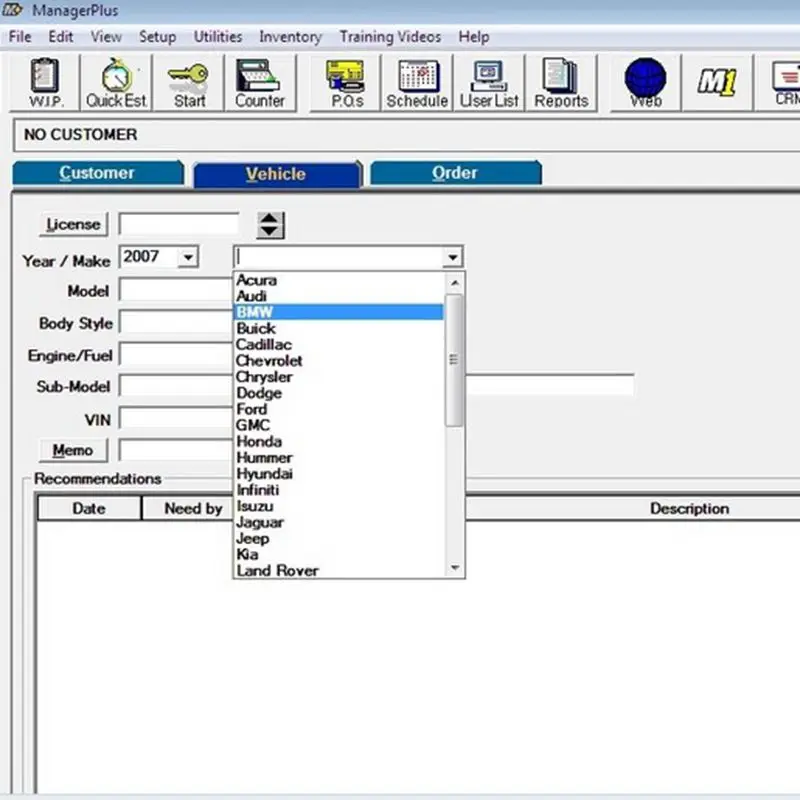Switch to the Vehicle tab
This screenshot has height=800, width=800.
(276, 174)
